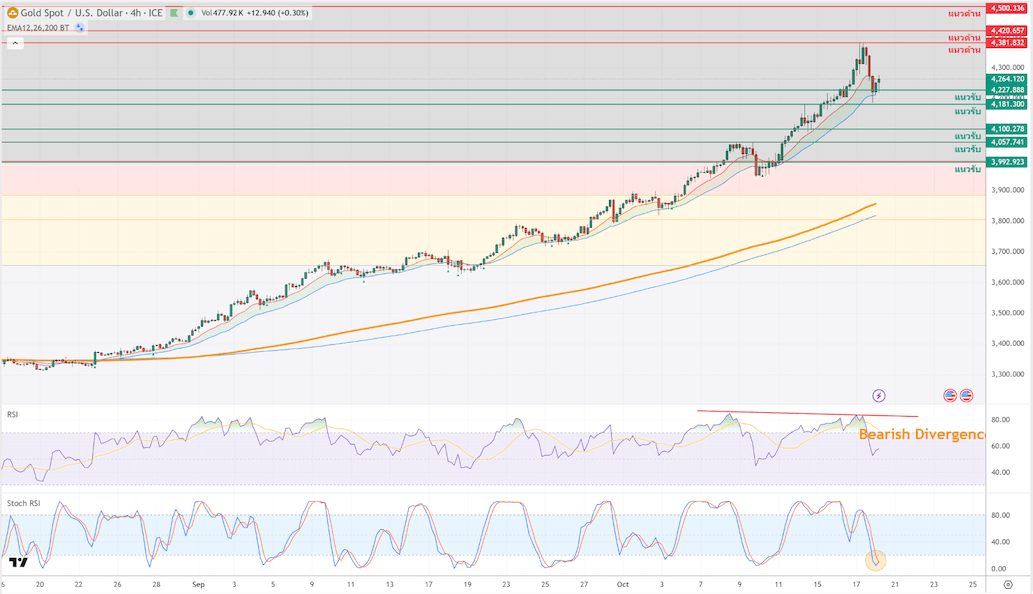Click the Sep label on time axis
Image resolution: width=1033 pixels, height=594 pixels.
196,583
